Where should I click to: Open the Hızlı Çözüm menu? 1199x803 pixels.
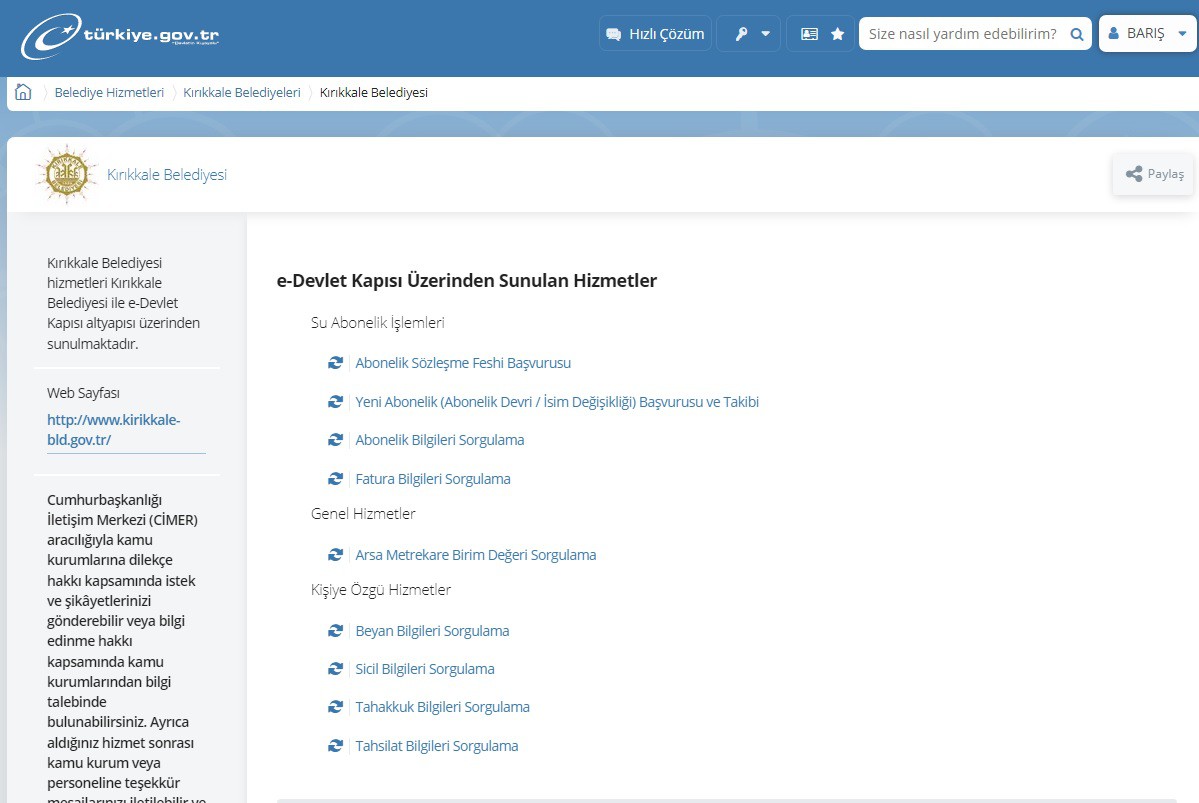coord(655,34)
